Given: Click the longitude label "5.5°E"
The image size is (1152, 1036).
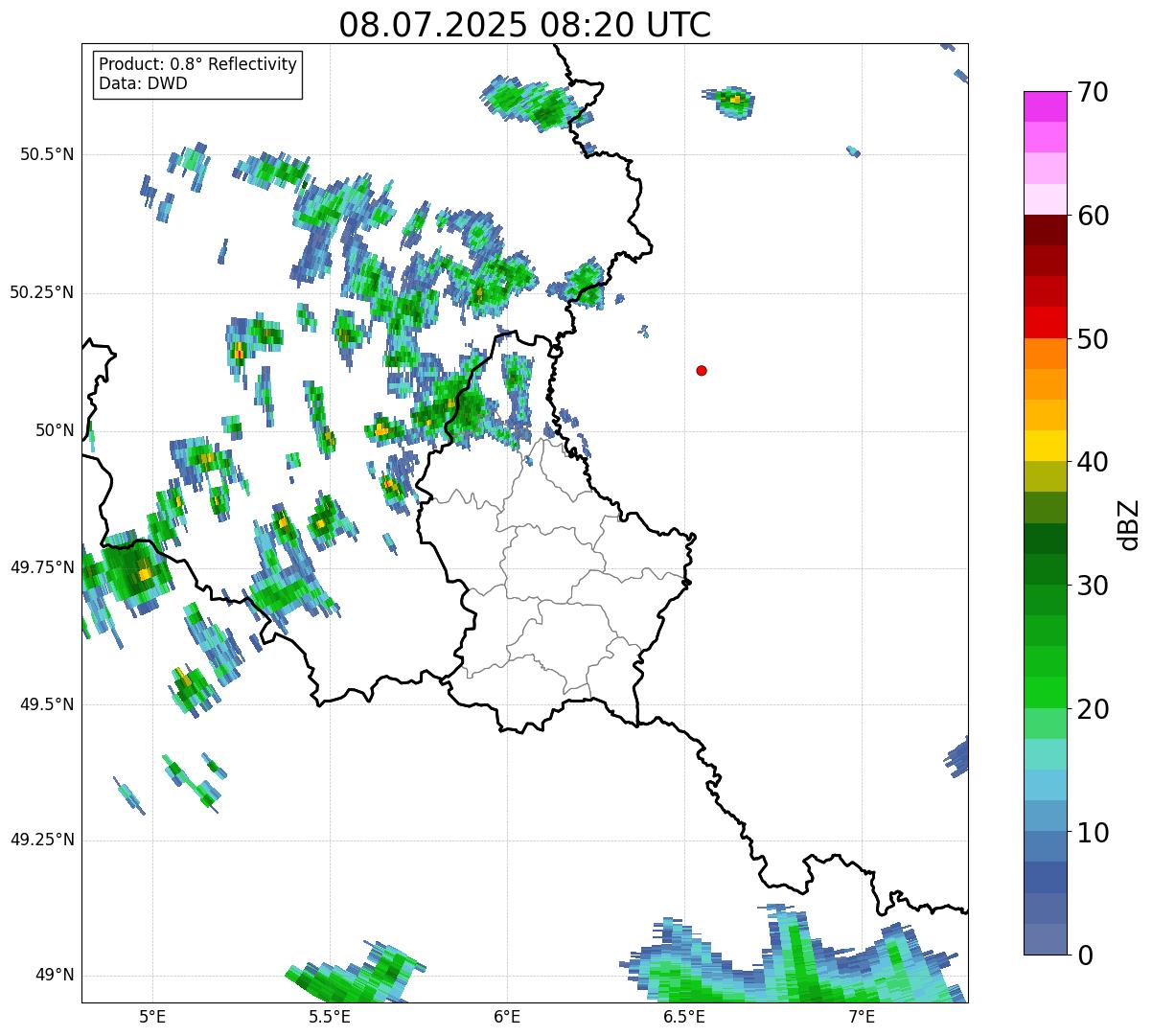Looking at the screenshot, I should coord(330,1016).
